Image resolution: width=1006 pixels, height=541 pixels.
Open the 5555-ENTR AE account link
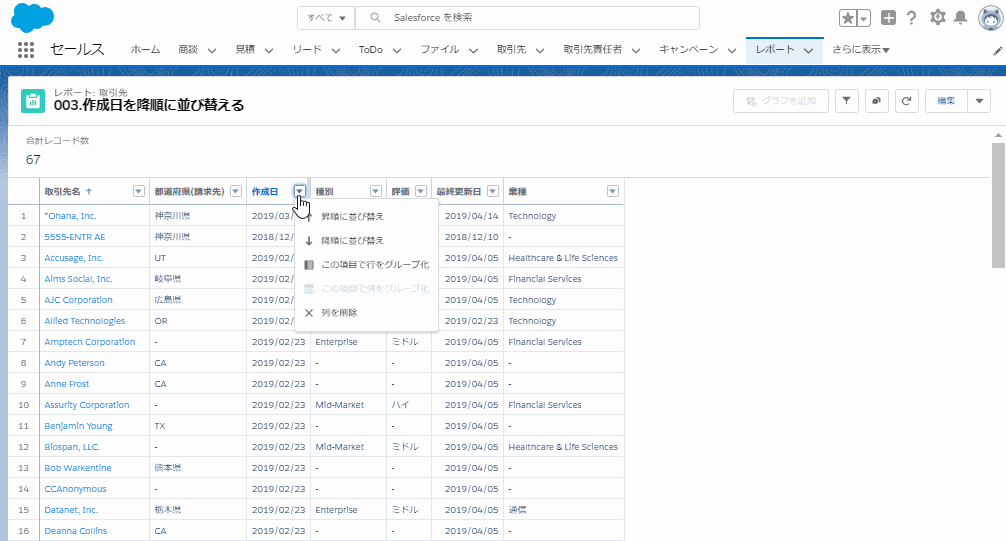click(74, 237)
